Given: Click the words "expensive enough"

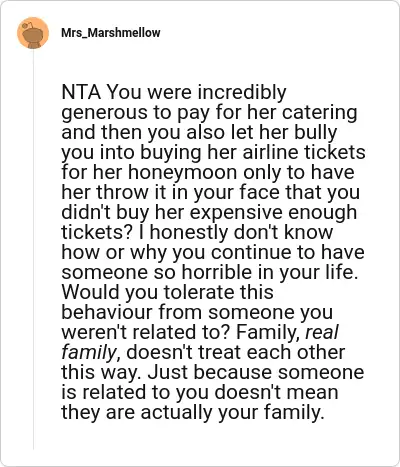Looking at the screenshot, I should click(272, 212).
